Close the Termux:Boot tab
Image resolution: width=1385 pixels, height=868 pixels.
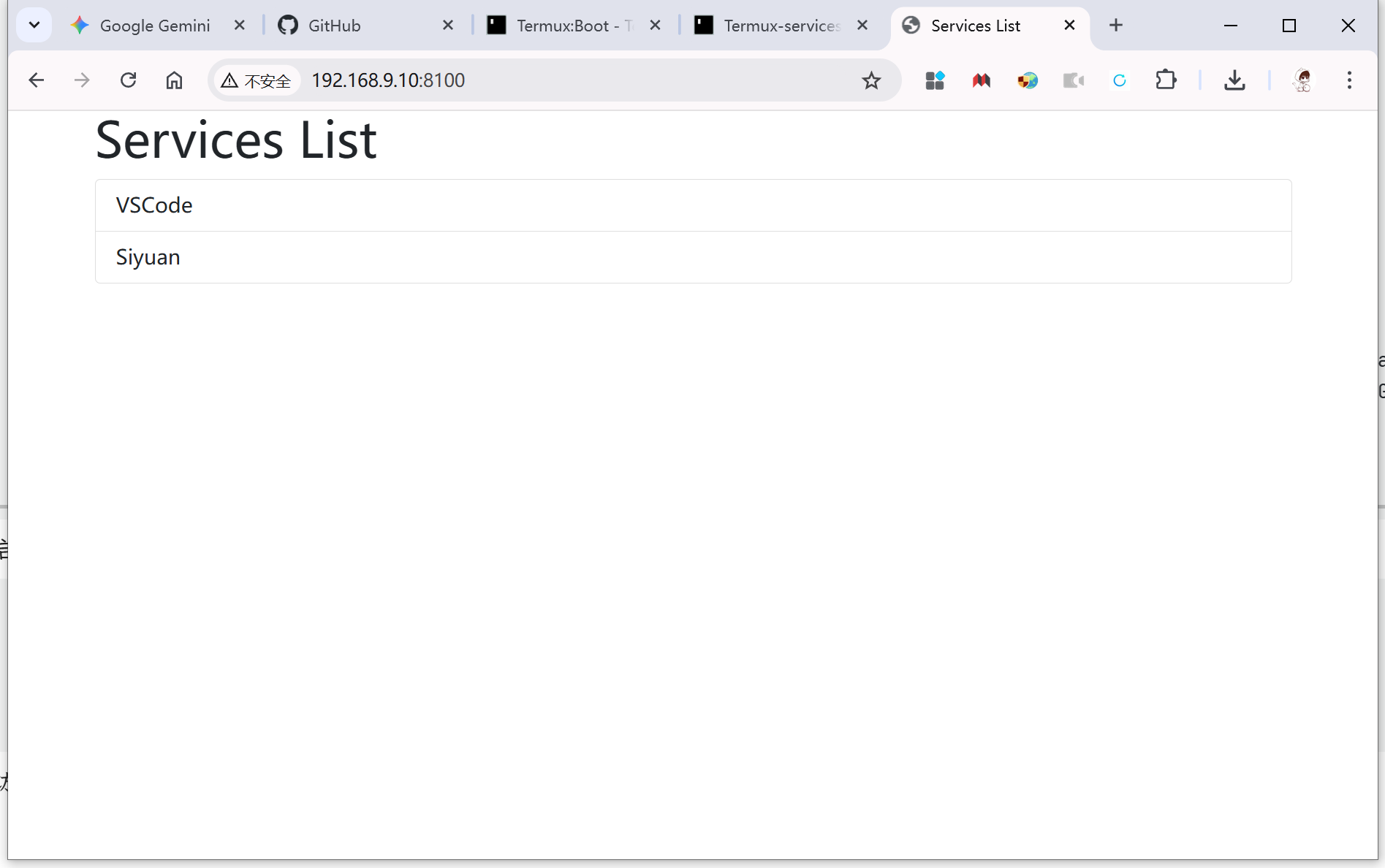(x=655, y=26)
